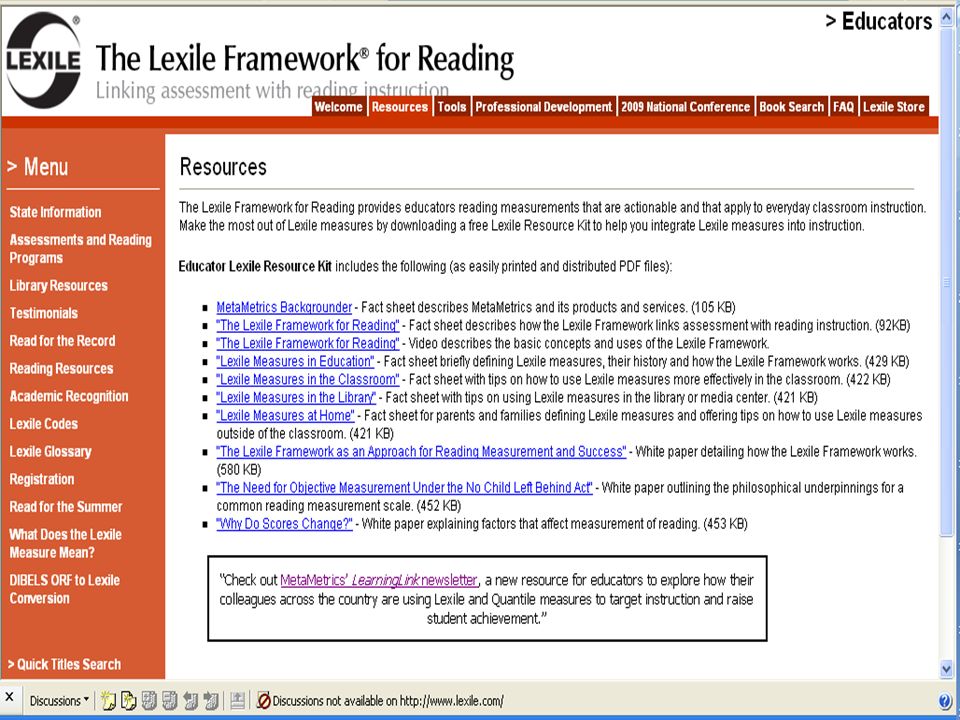Open Lexile Measures in the Classroom link

coord(307,380)
